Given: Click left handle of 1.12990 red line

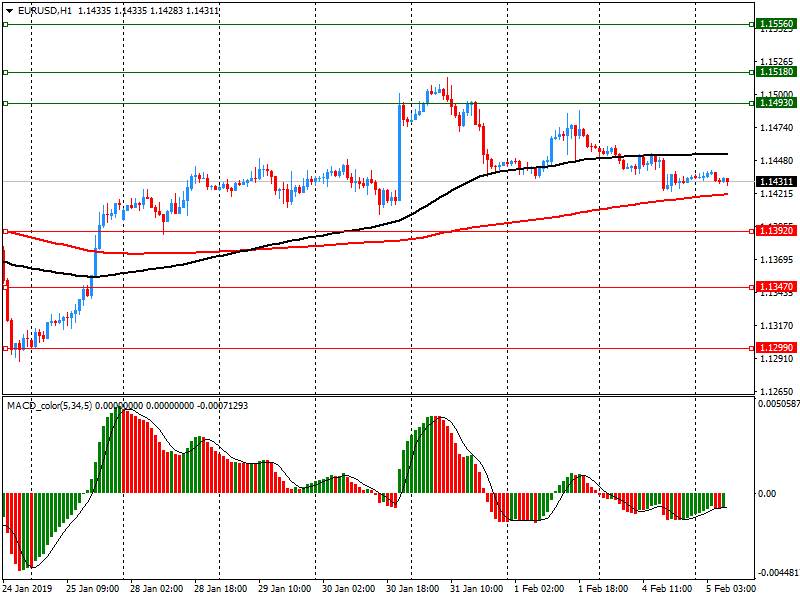Looking at the screenshot, I should tap(5, 348).
